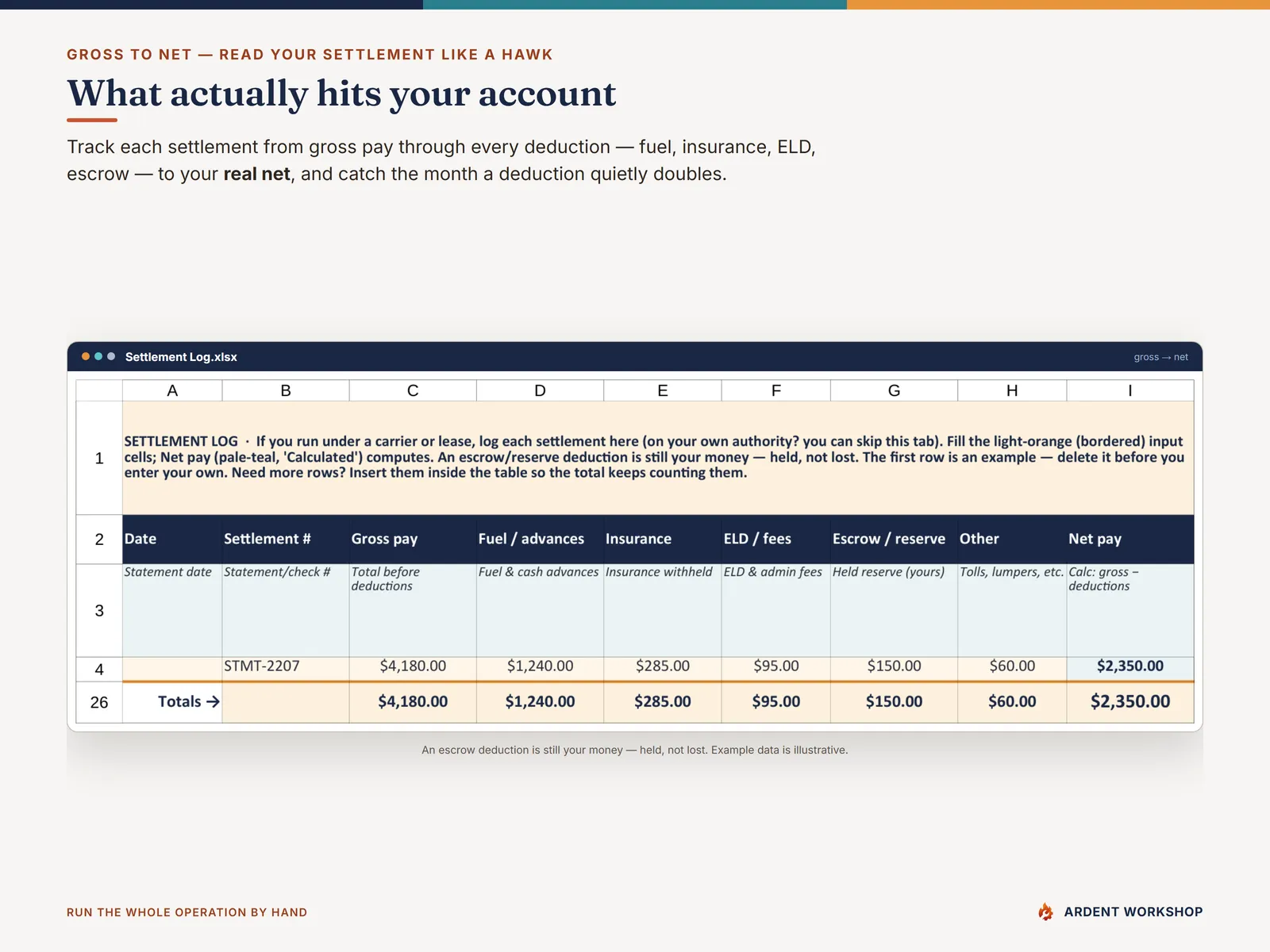Screen dimensions: 1270x952
Task: Click the STMT-2207 cell
Action: tap(286, 668)
